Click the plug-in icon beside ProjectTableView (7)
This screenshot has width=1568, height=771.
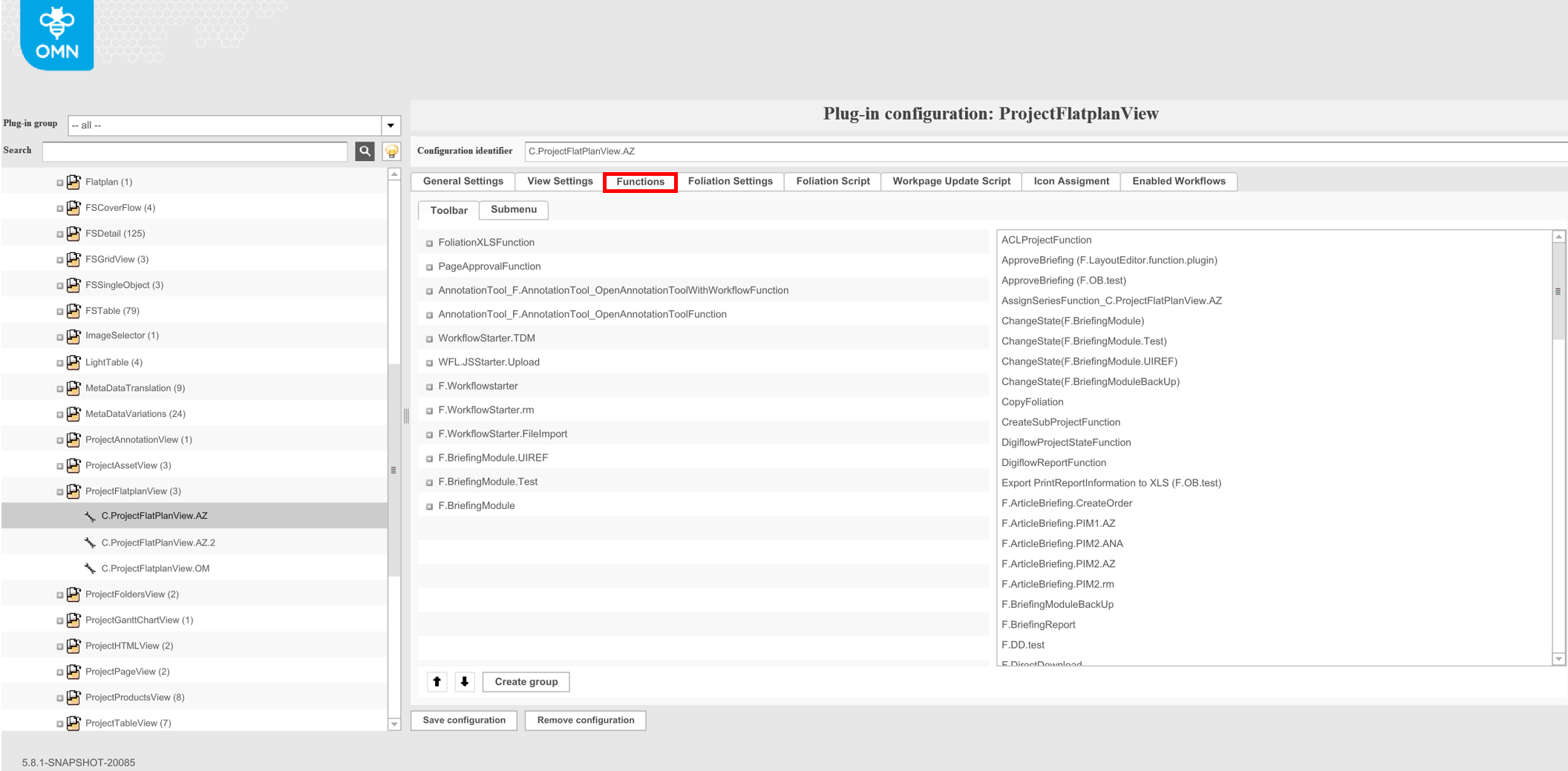coord(73,723)
